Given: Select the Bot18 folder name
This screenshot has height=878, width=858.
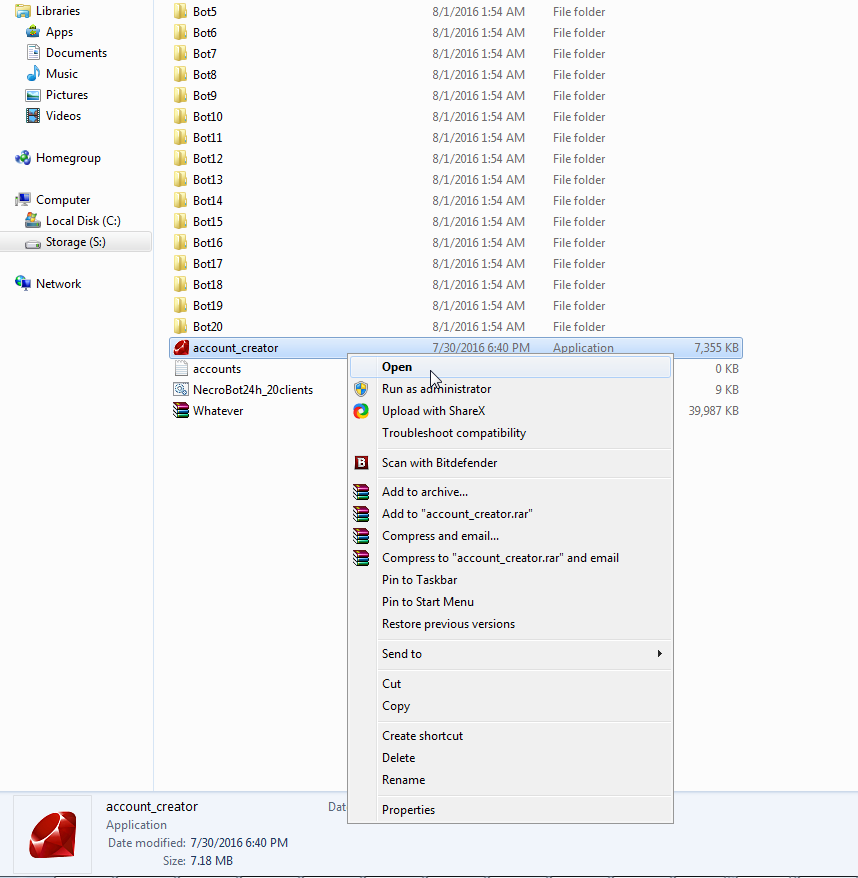Looking at the screenshot, I should 208,284.
